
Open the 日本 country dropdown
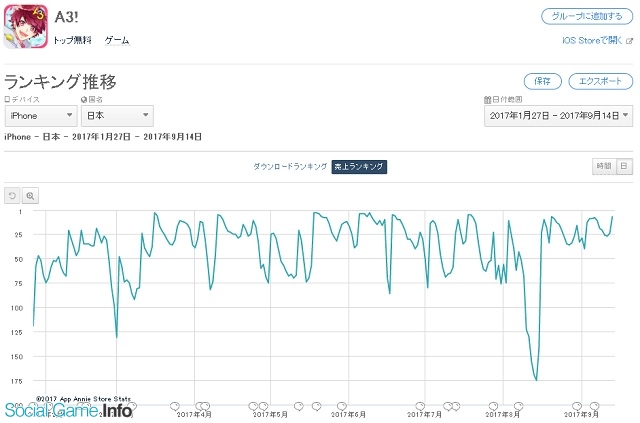116,116
